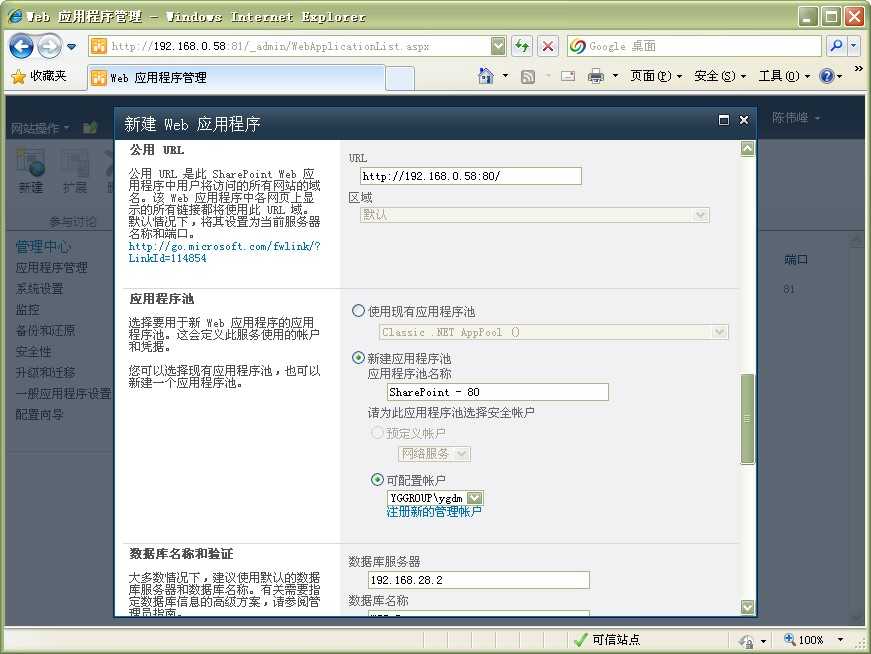Click the dialog vertical scrollbar thumb
Viewport: 871px width, 654px height.
[x=747, y=419]
